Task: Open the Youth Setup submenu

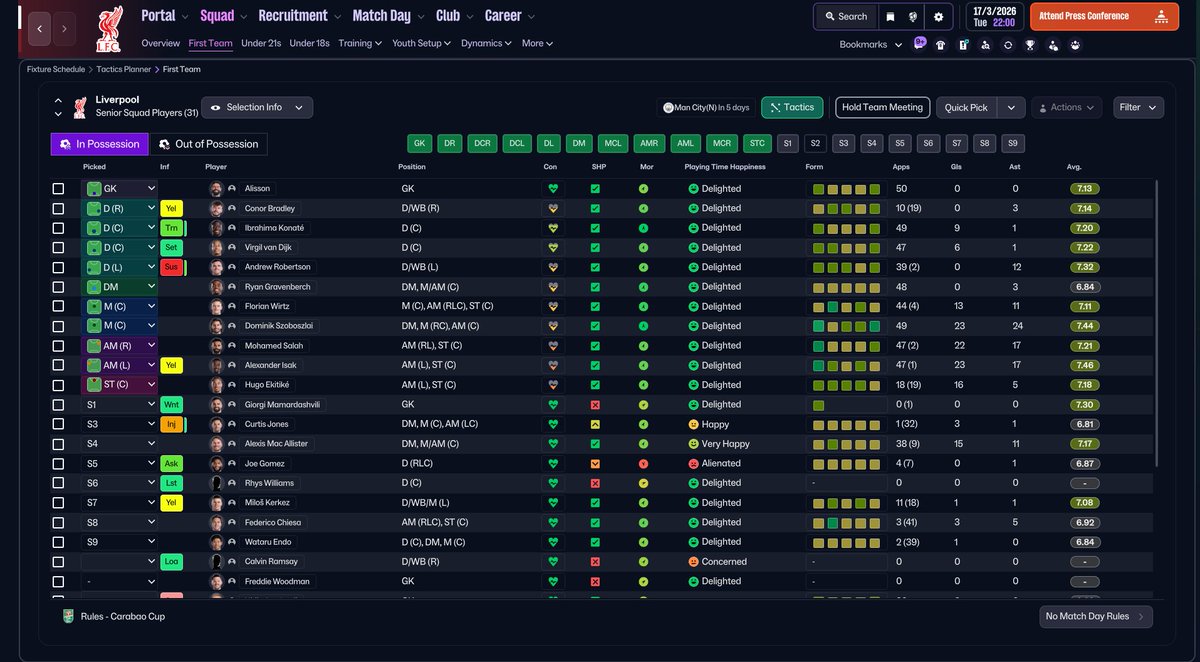Action: click(x=420, y=43)
